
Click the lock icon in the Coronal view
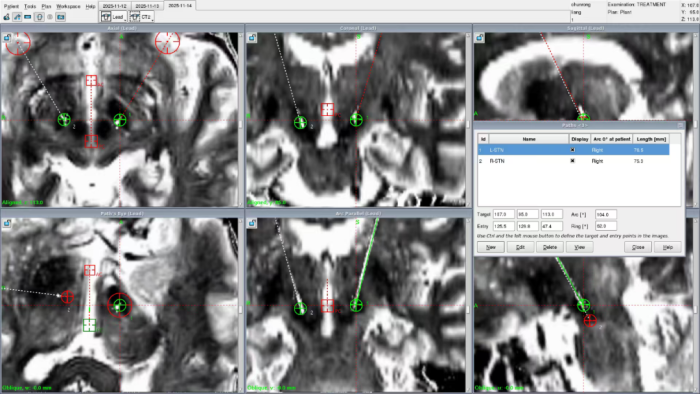pos(252,38)
